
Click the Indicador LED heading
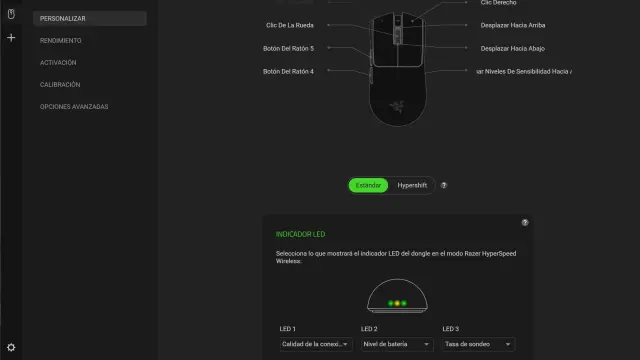[300, 234]
